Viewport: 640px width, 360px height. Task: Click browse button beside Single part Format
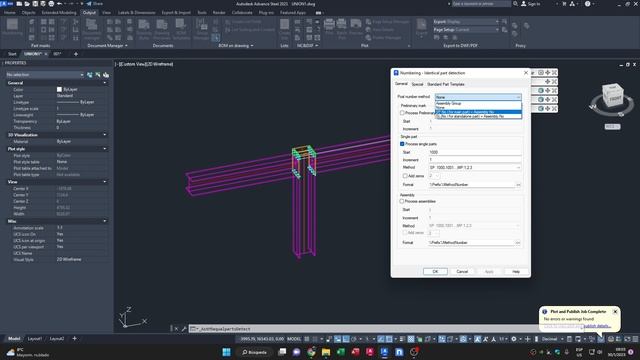pyautogui.click(x=518, y=185)
